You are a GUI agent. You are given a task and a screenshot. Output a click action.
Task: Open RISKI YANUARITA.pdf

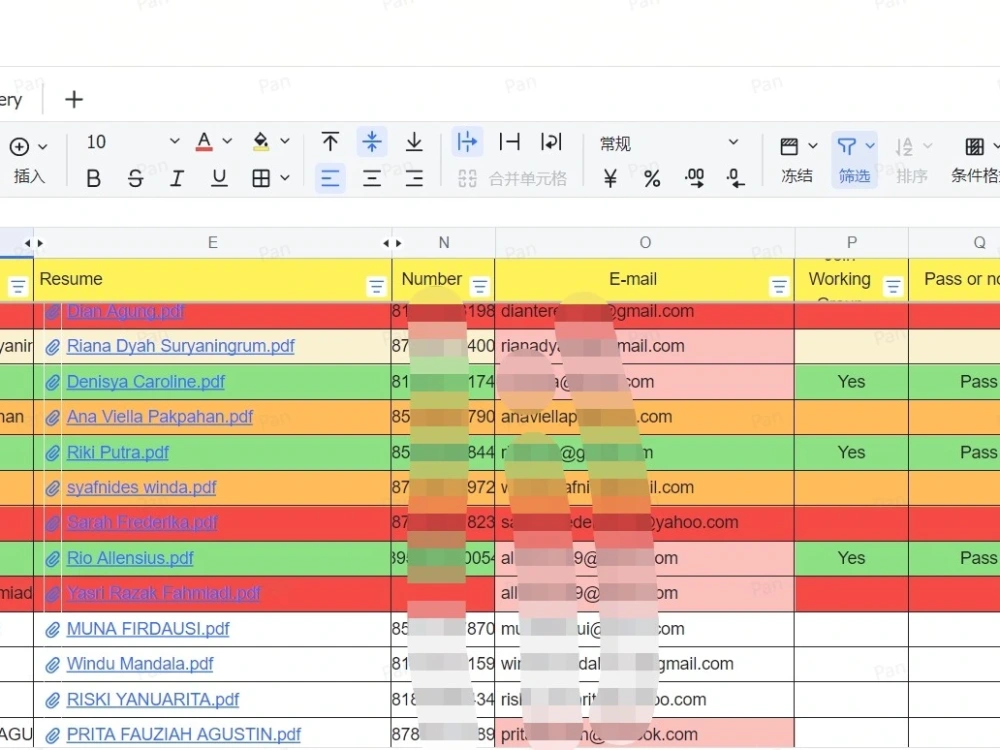[152, 700]
